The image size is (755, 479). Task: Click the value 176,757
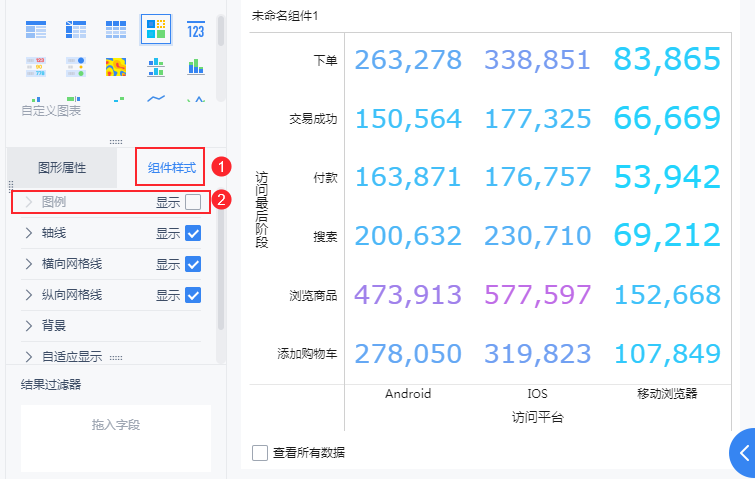[x=537, y=178]
